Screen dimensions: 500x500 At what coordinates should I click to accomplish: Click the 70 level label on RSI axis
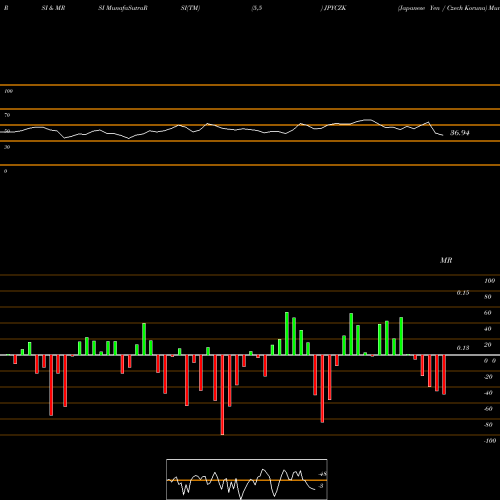click(x=7, y=115)
